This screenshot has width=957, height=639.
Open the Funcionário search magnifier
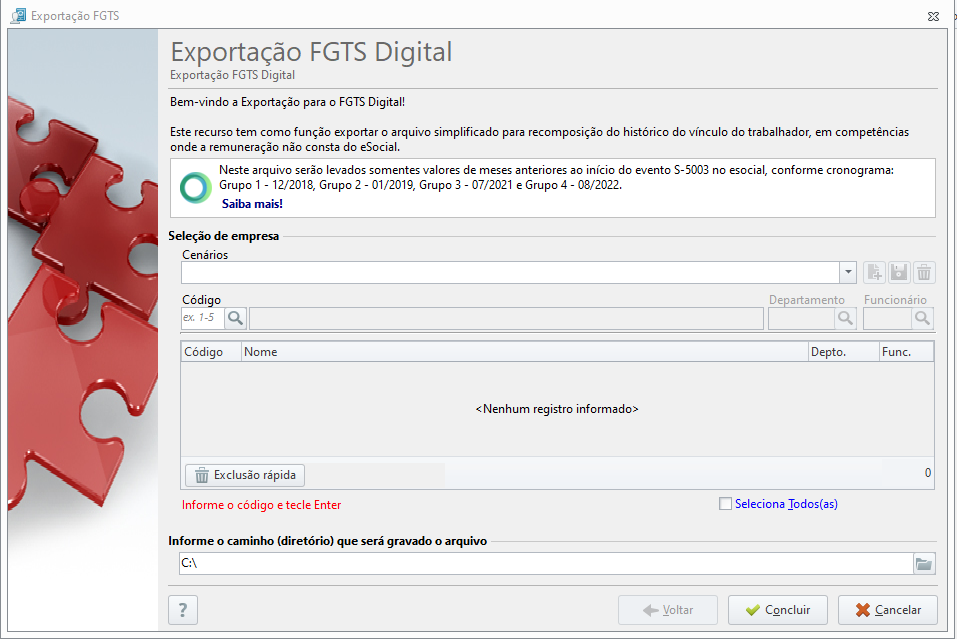click(x=922, y=318)
